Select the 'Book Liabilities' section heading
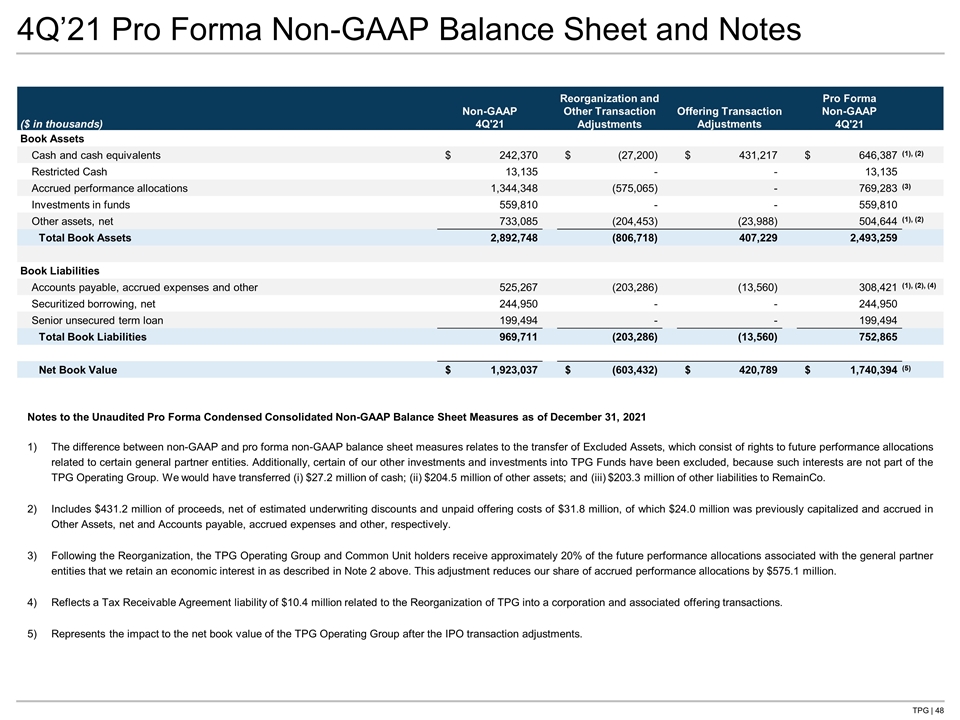This screenshot has height=720, width=960. [x=60, y=271]
